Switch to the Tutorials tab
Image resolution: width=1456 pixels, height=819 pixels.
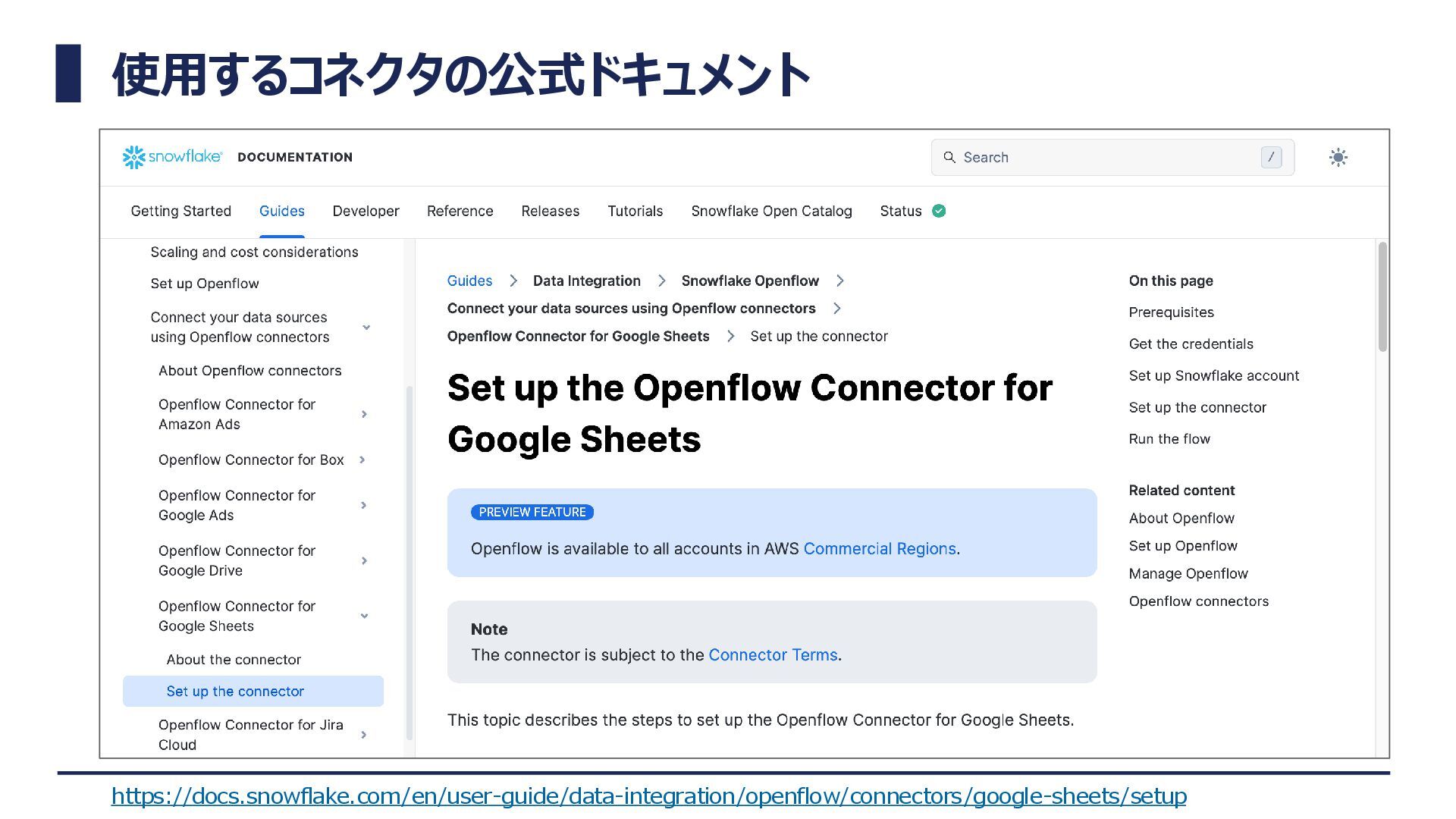point(635,211)
